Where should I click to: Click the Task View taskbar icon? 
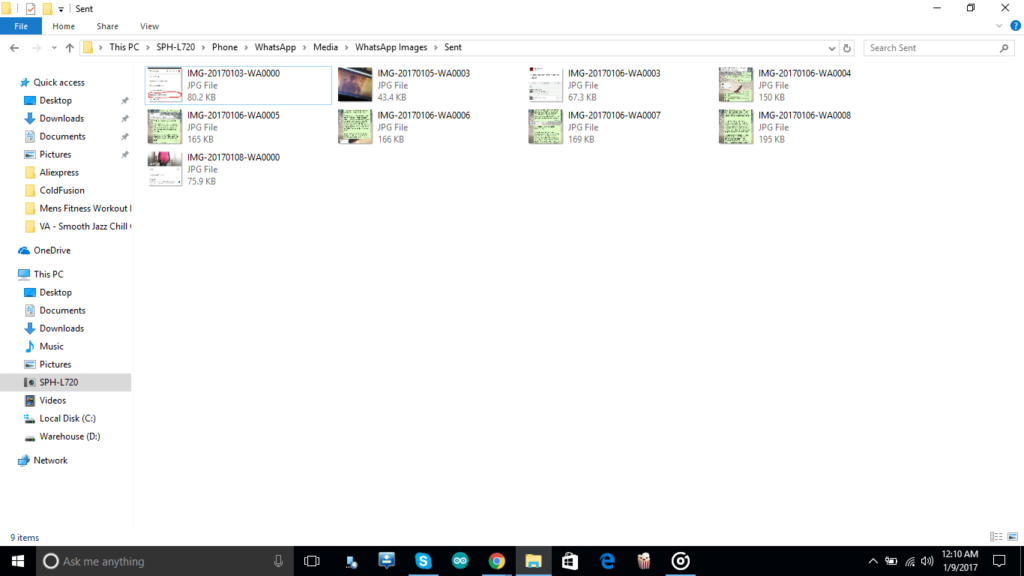click(x=311, y=561)
